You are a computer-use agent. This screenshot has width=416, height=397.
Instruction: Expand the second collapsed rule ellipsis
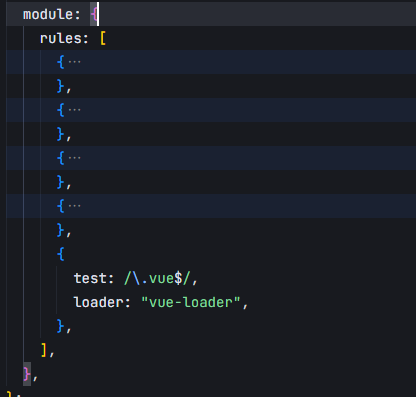coord(74,110)
